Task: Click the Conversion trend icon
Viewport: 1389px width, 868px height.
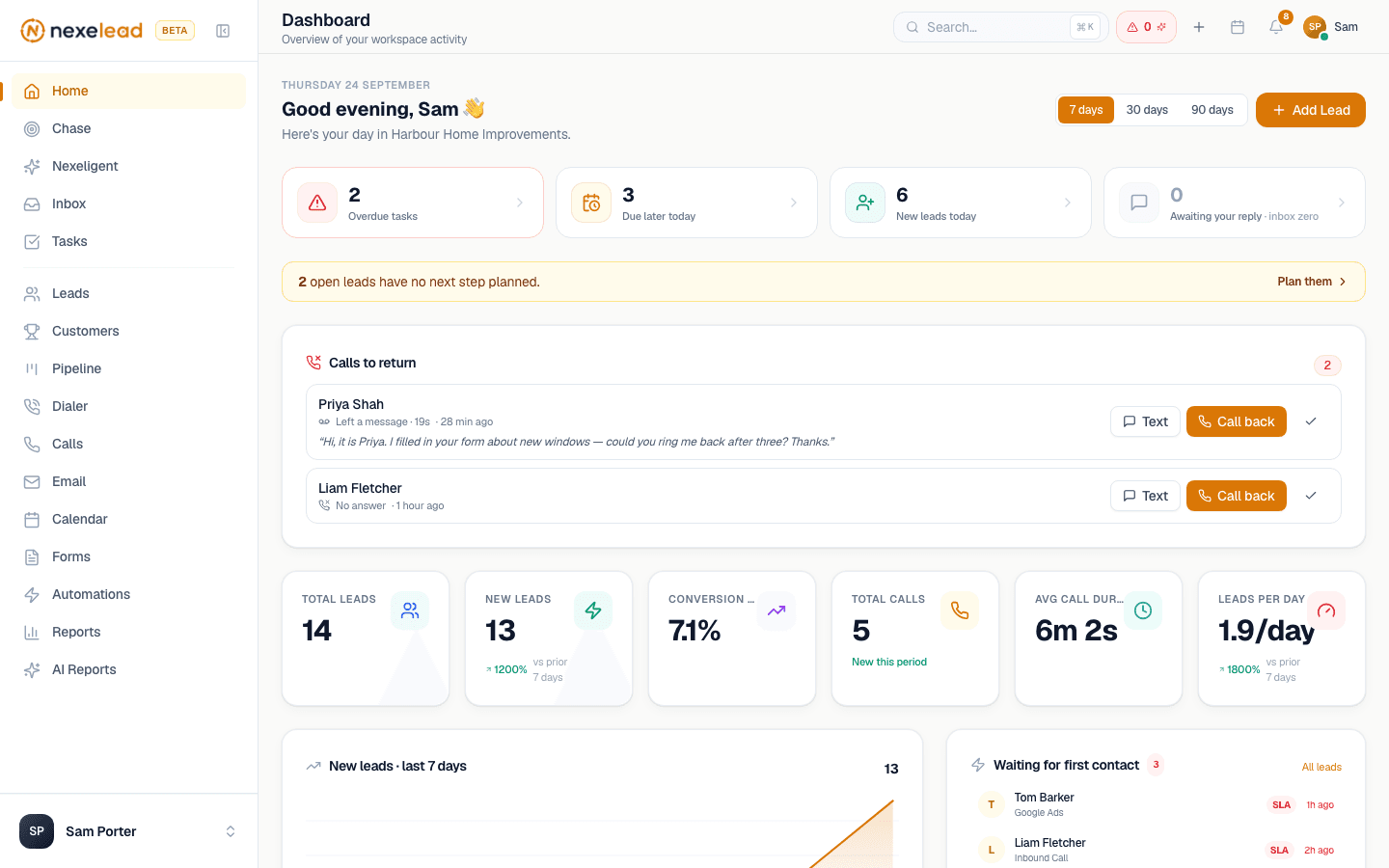Action: (776, 610)
